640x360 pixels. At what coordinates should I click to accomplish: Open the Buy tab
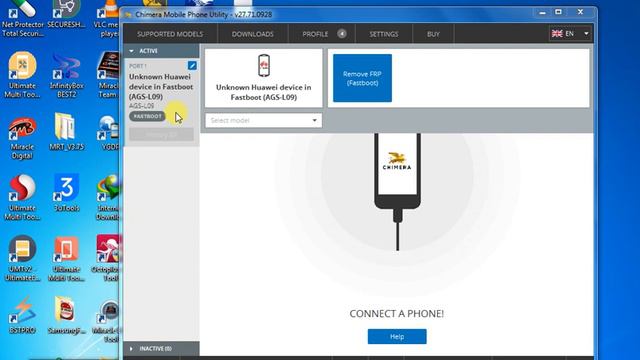433,34
